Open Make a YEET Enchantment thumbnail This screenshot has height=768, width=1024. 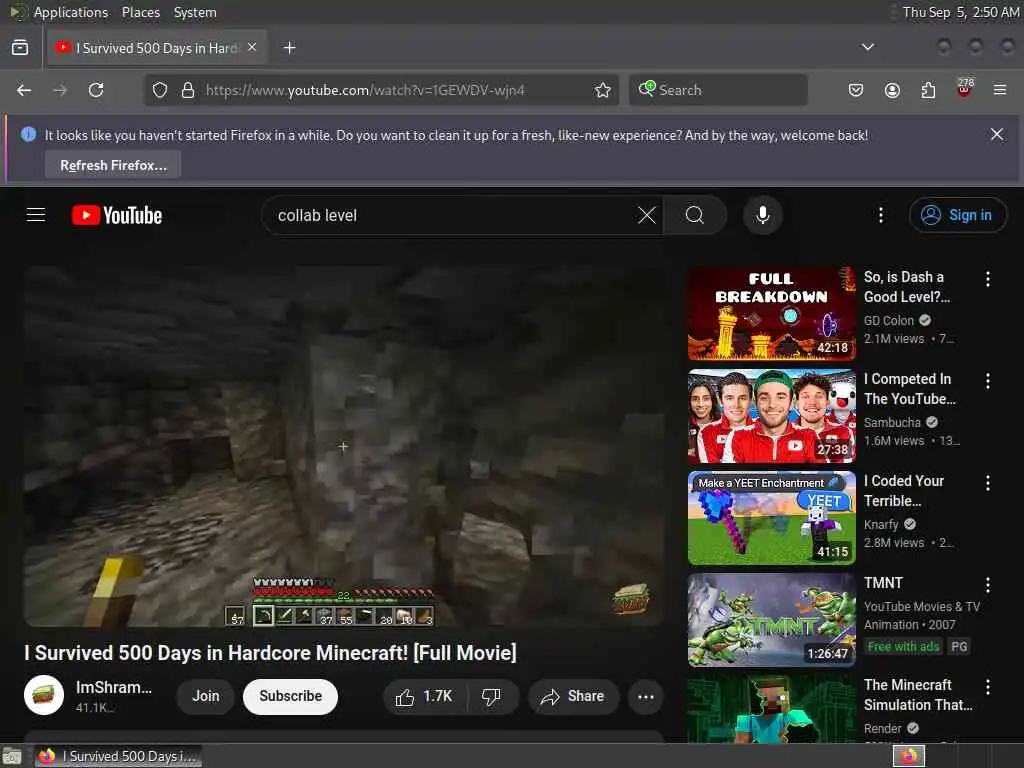pos(772,518)
